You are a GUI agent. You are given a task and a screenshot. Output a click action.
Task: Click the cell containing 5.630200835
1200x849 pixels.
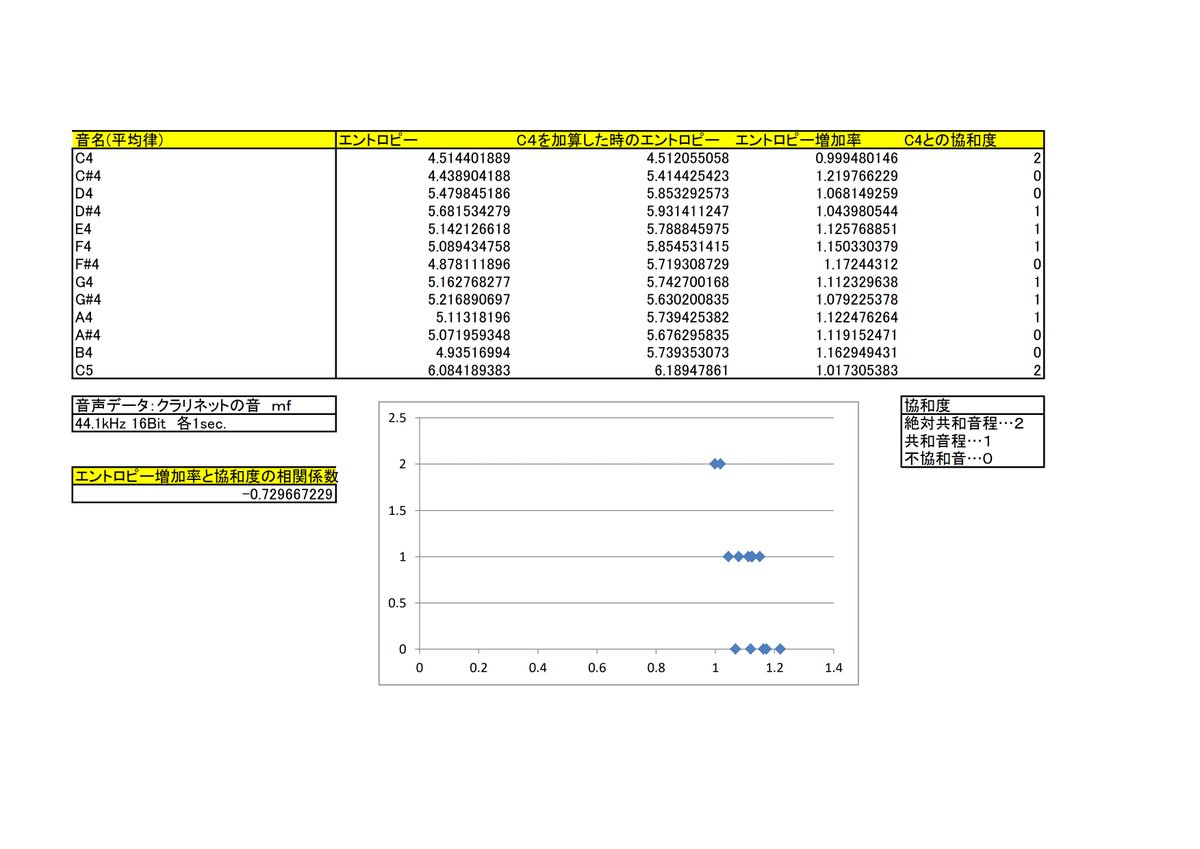(x=688, y=300)
